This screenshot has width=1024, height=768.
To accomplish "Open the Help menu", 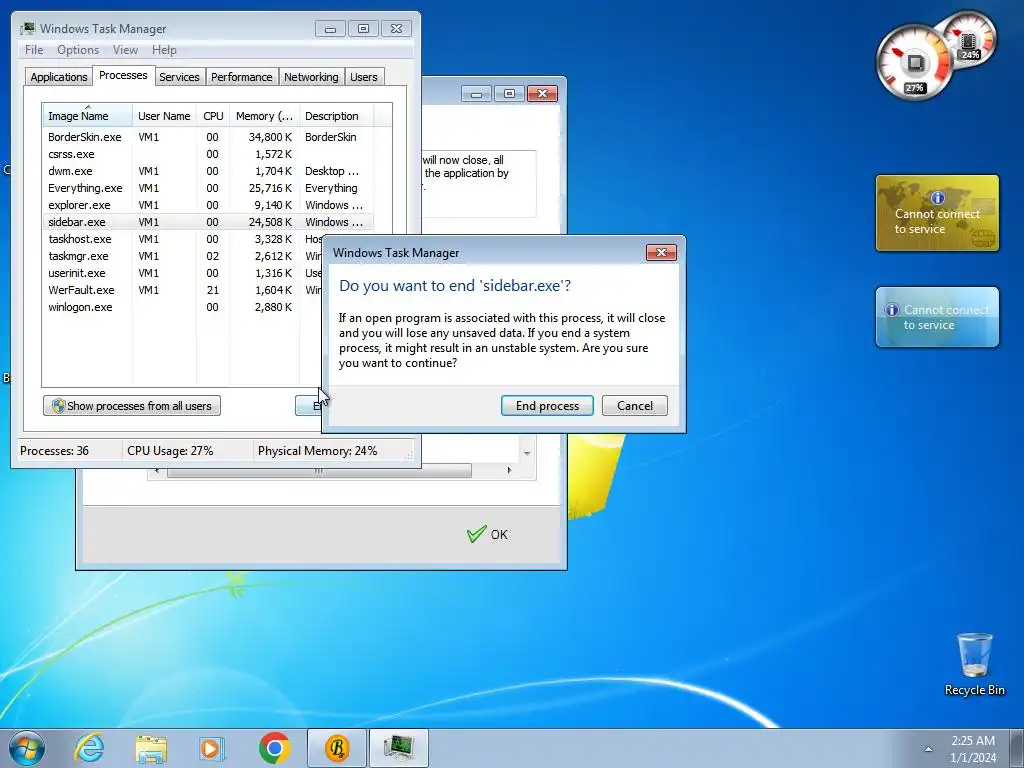I will pyautogui.click(x=164, y=50).
